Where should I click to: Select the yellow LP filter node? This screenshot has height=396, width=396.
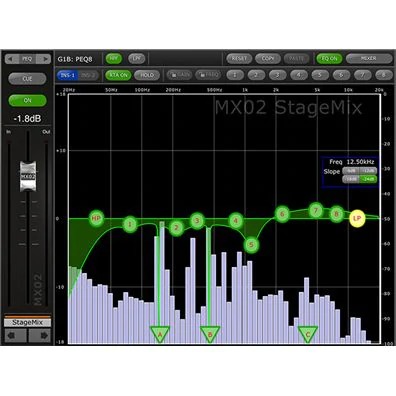357,218
